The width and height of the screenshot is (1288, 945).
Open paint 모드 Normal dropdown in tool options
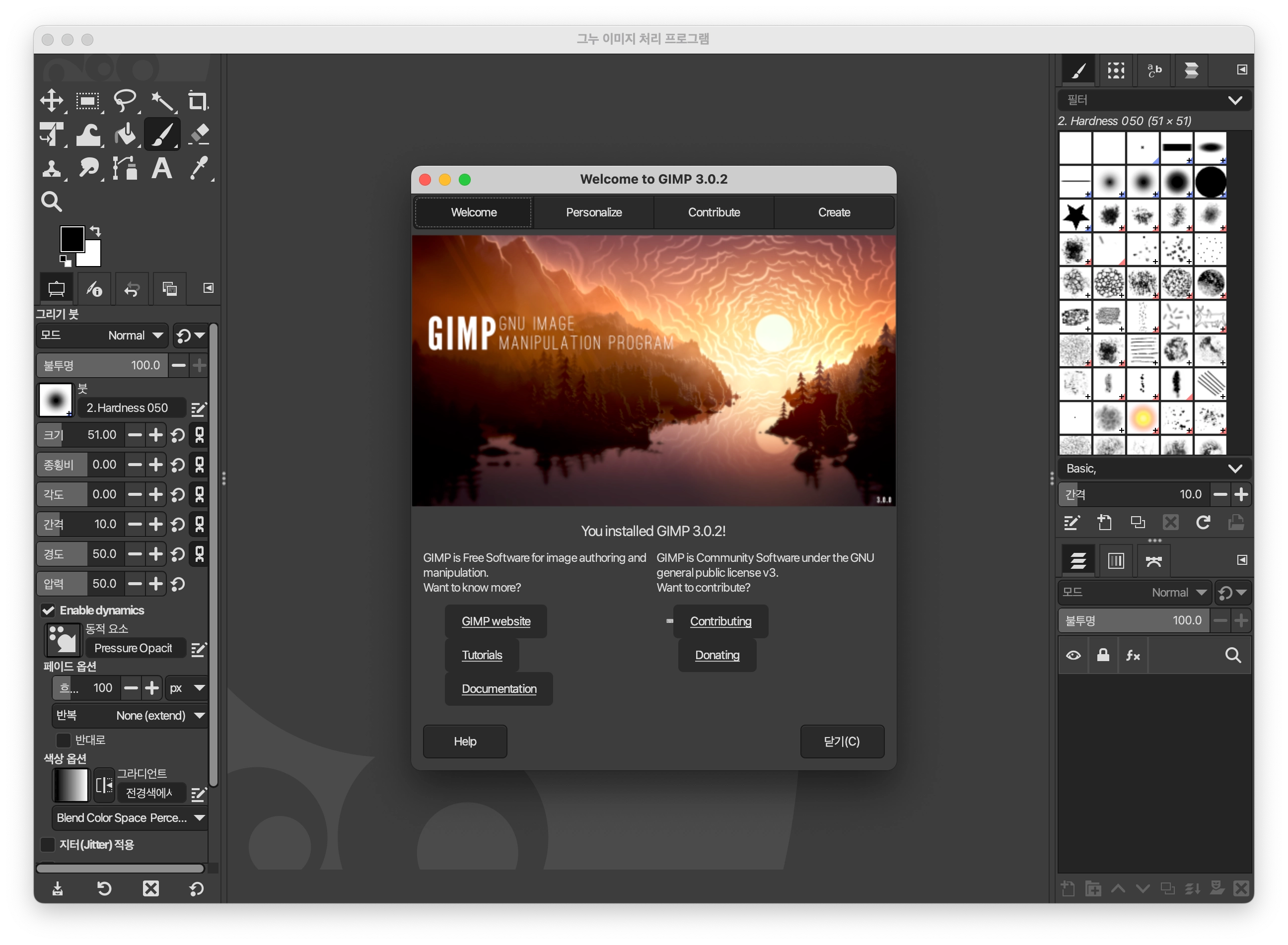coord(102,336)
